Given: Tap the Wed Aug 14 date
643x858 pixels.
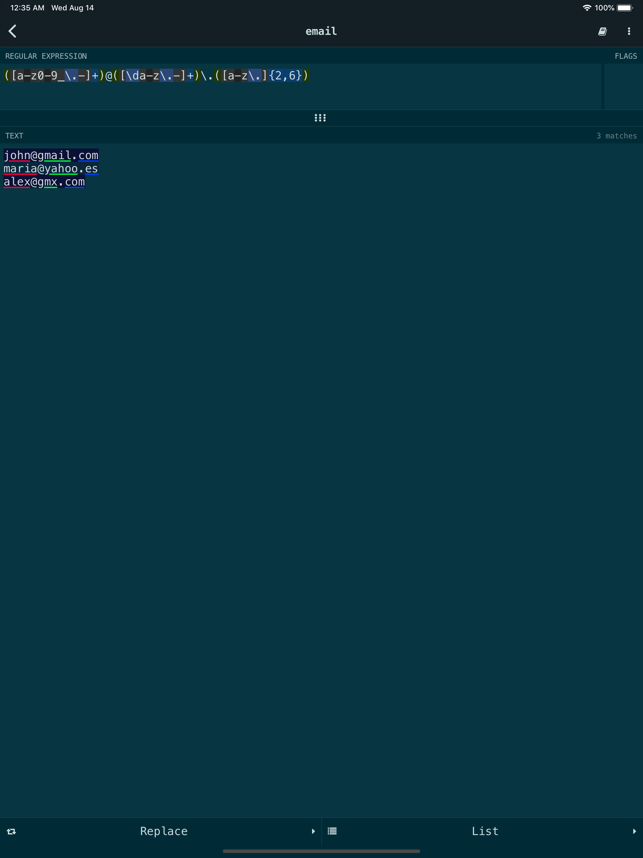Looking at the screenshot, I should coord(73,8).
